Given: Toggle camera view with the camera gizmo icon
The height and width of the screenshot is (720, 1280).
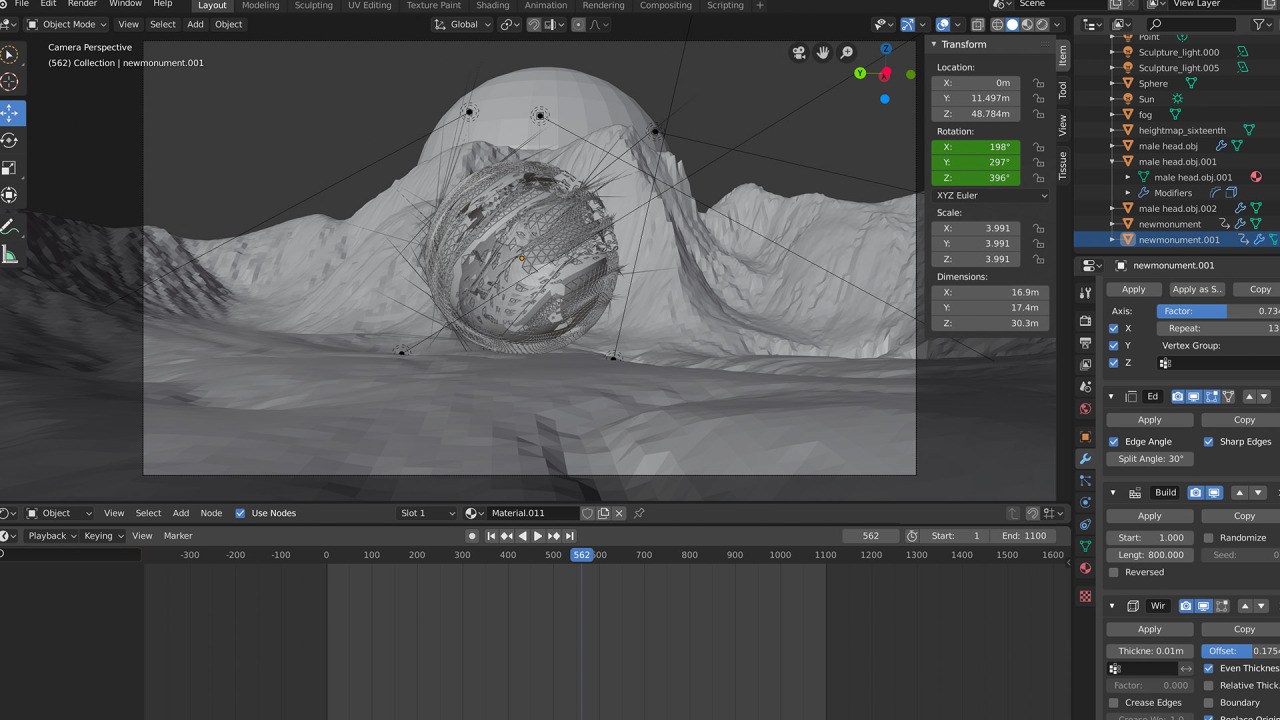Looking at the screenshot, I should click(x=799, y=53).
